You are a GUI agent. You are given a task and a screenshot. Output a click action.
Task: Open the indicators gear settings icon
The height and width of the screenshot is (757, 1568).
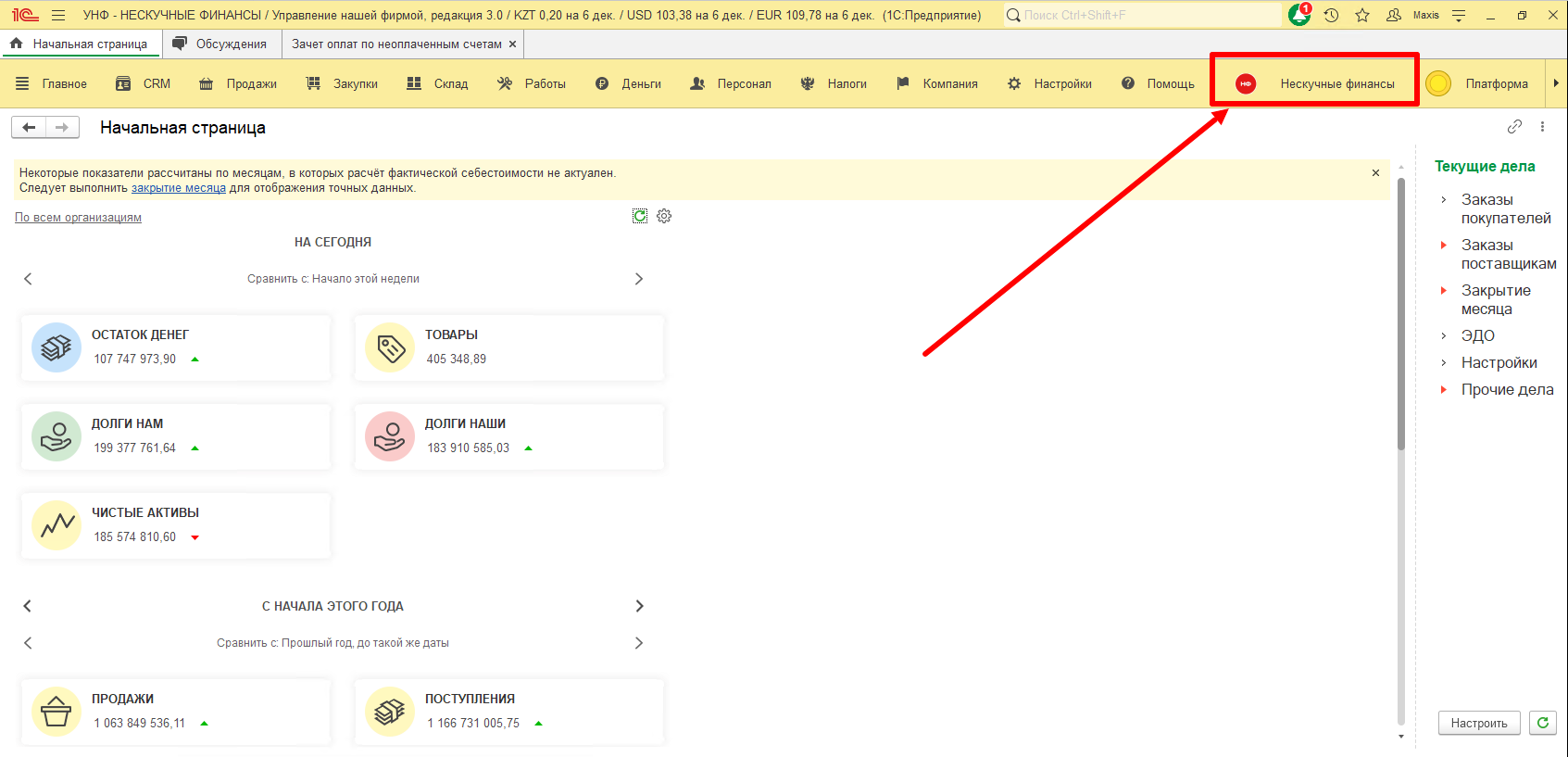(x=664, y=216)
